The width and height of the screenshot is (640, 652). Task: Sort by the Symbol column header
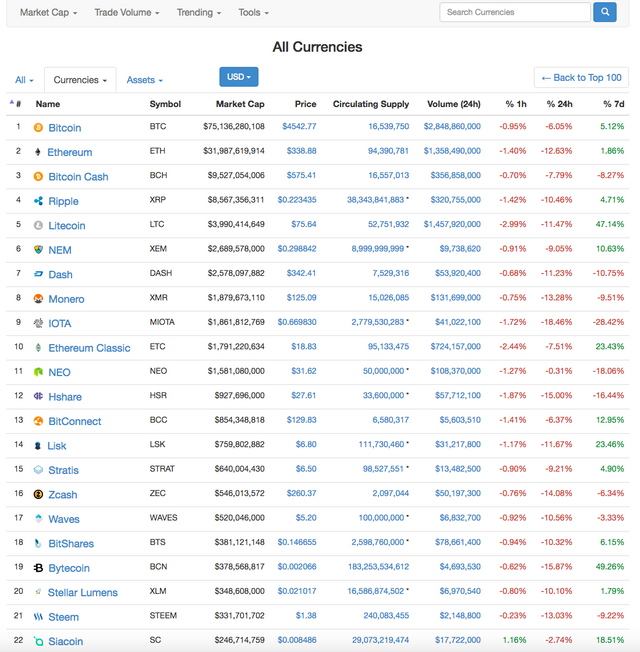[x=165, y=104]
